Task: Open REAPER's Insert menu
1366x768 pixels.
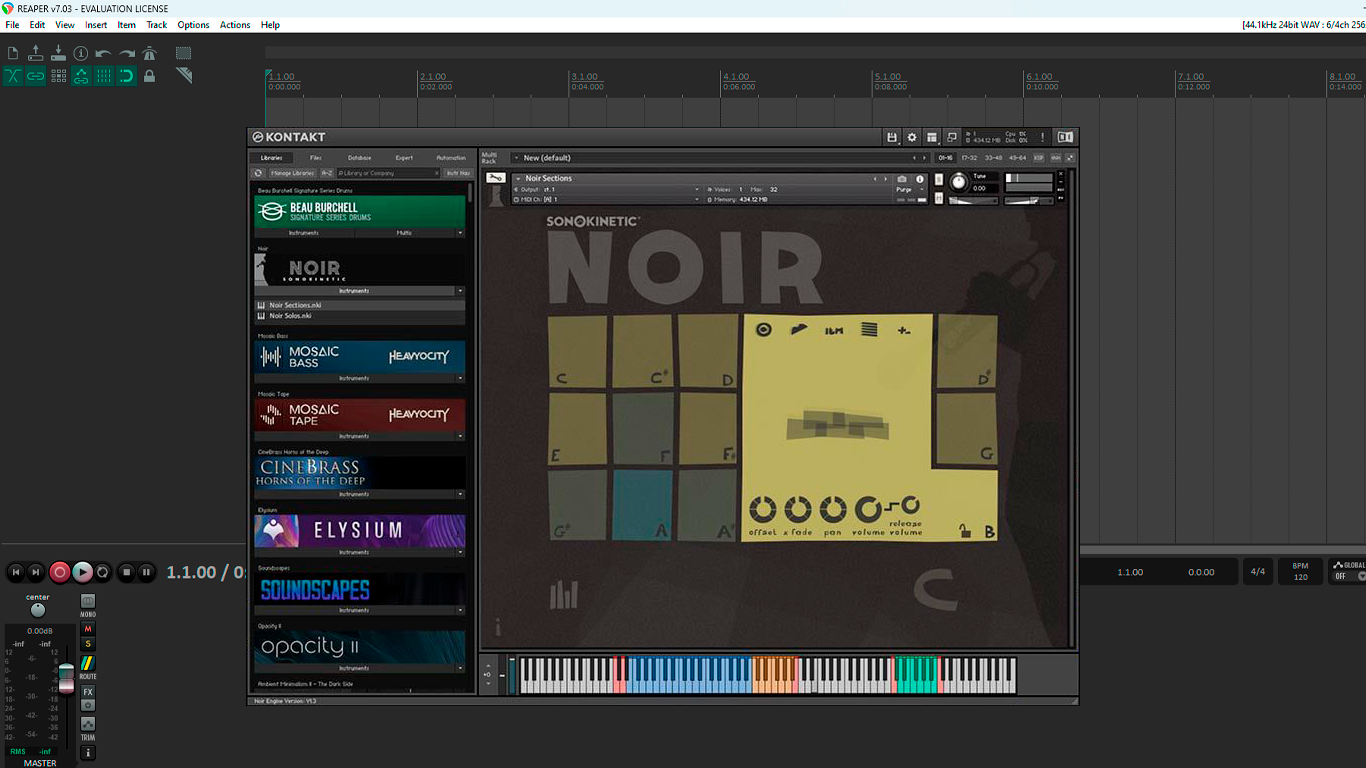Action: [x=96, y=25]
